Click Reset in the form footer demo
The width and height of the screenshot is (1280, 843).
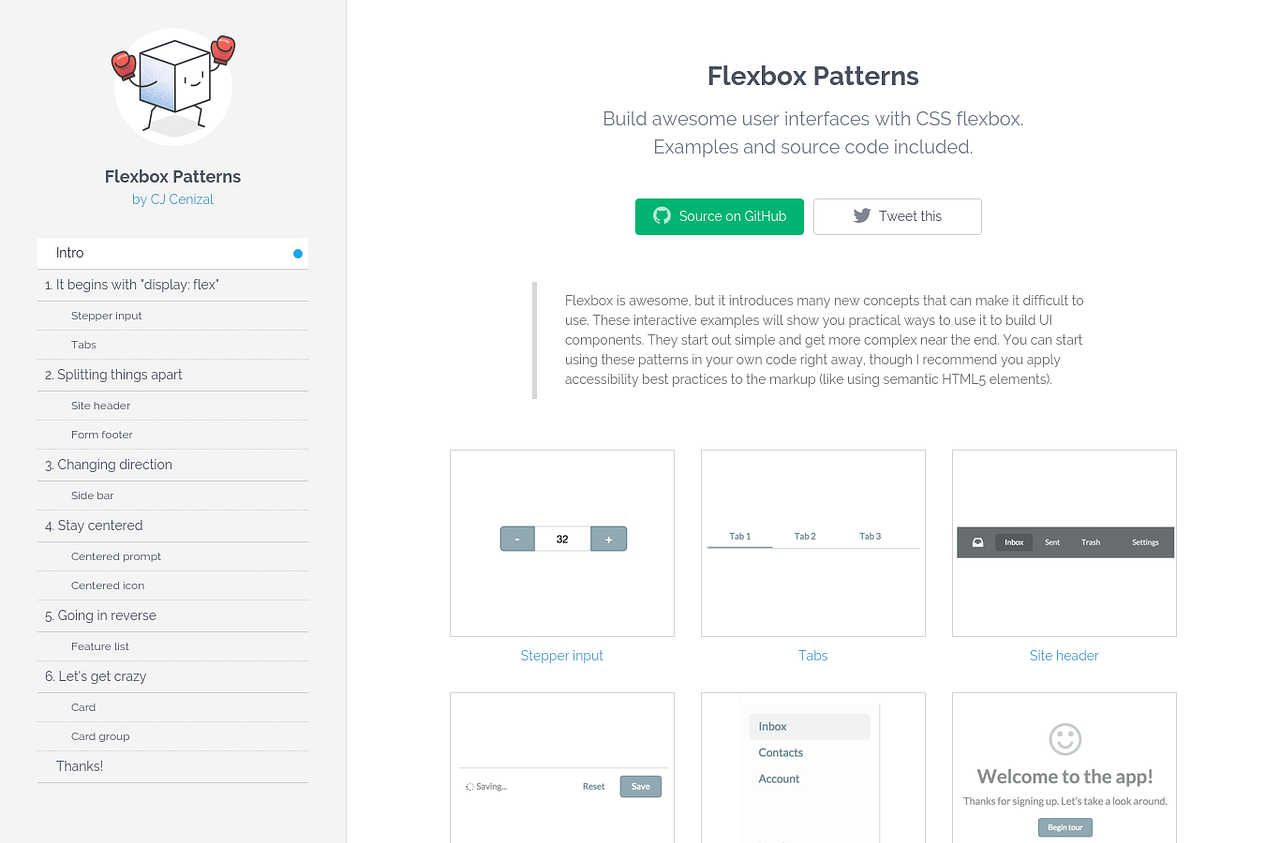click(x=593, y=786)
